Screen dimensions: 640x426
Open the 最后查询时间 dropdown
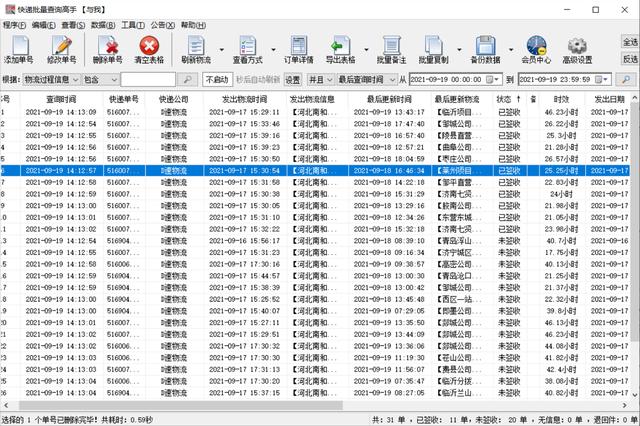tap(367, 79)
